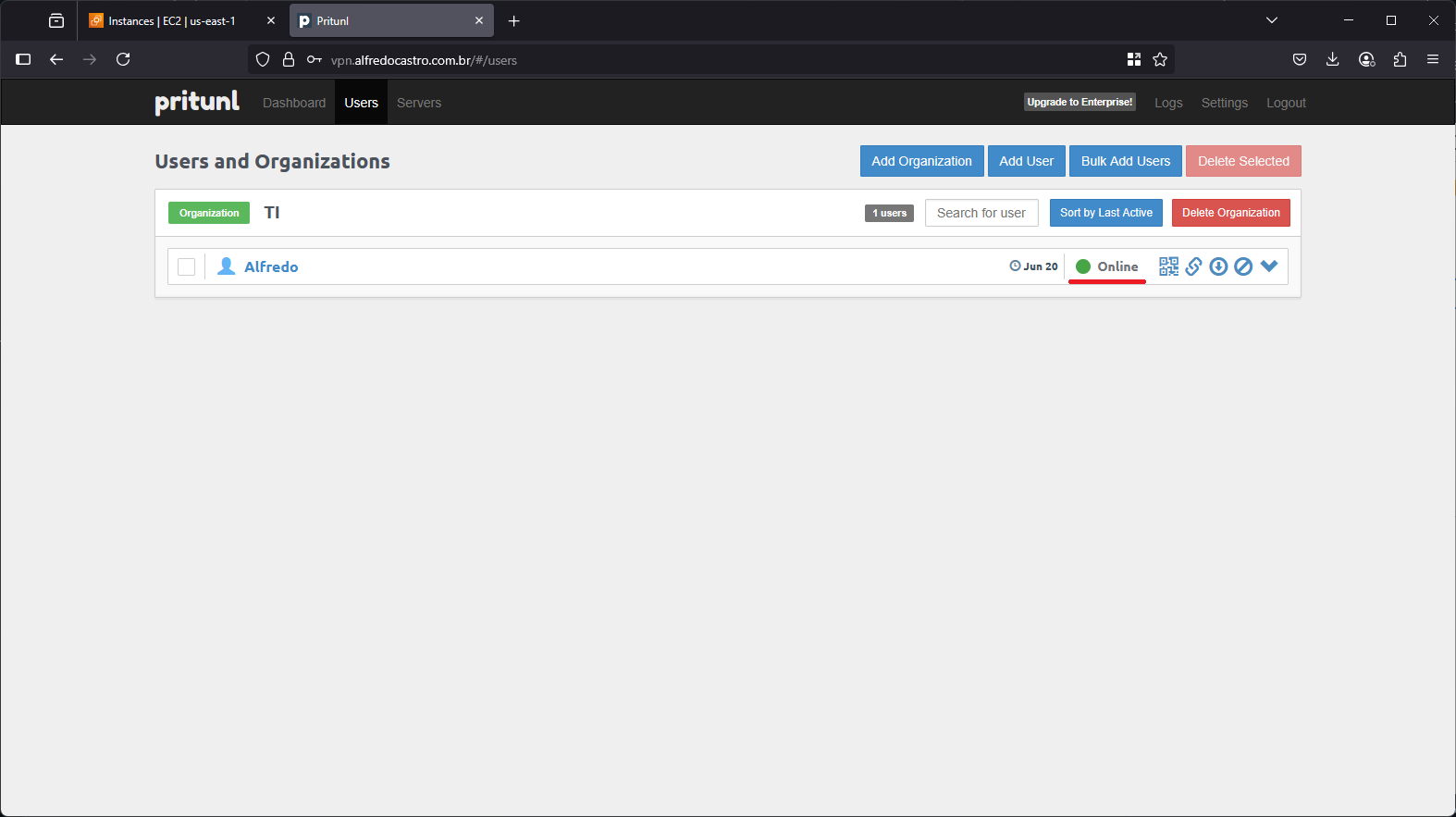The height and width of the screenshot is (817, 1456).
Task: Download Alfredo's profile with the arrow icon
Action: pos(1219,266)
